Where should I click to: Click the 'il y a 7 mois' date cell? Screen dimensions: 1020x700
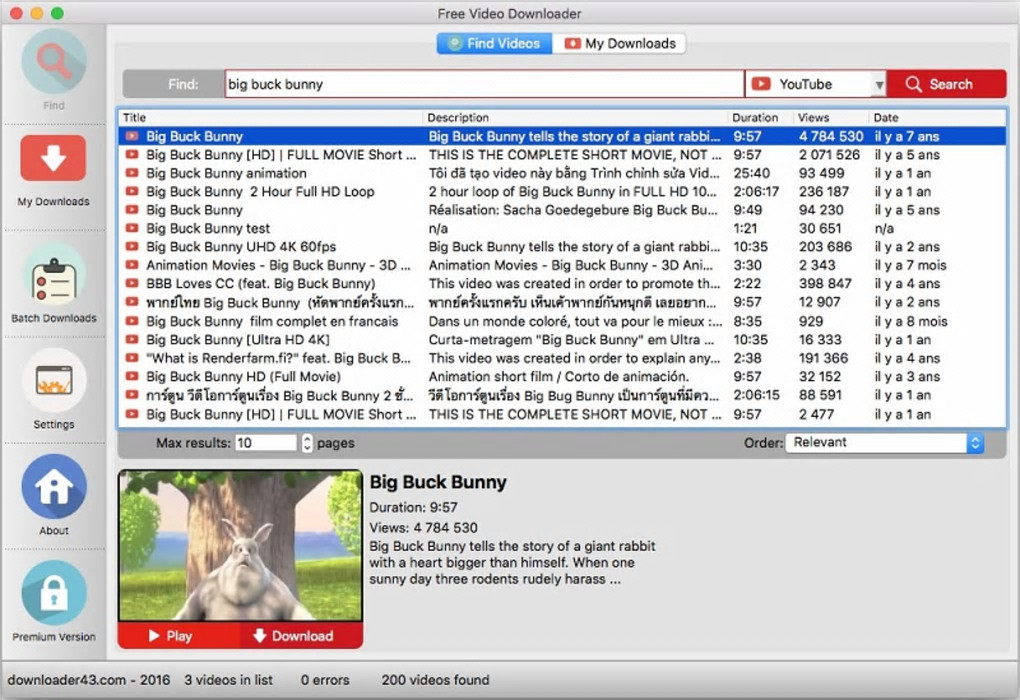[x=910, y=265]
